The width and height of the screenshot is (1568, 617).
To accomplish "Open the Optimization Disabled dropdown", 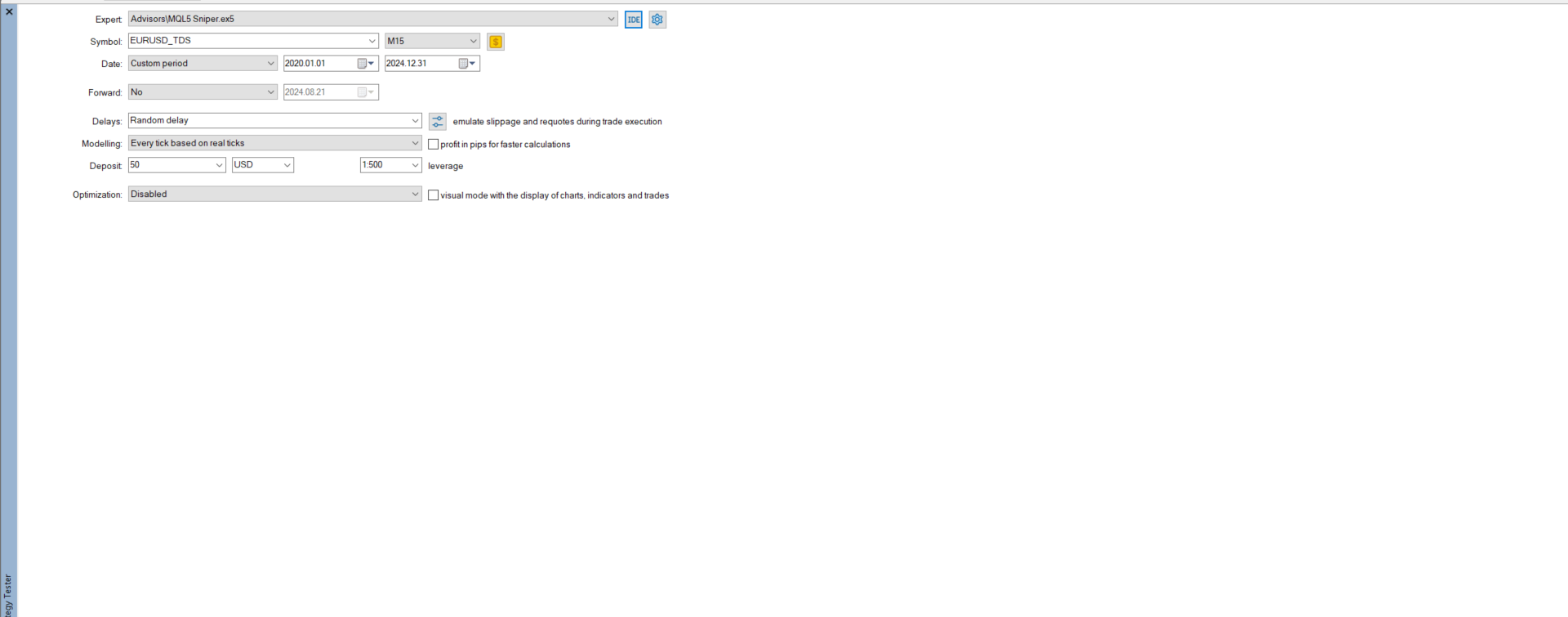I will (x=415, y=194).
